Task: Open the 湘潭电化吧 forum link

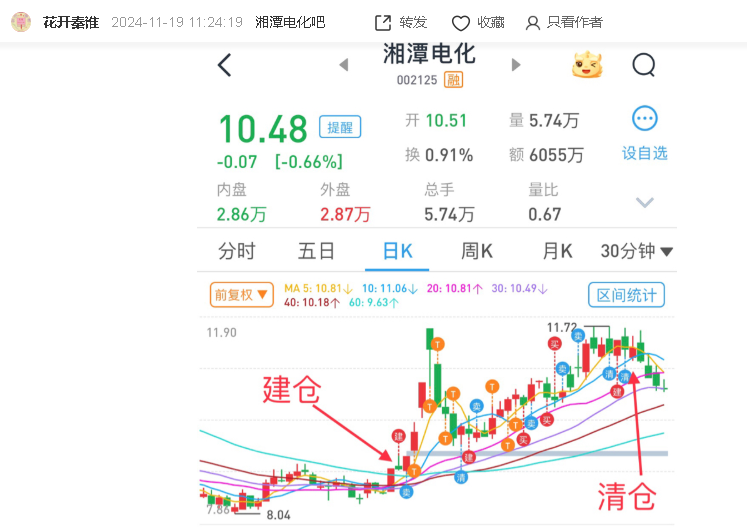Action: [x=290, y=22]
